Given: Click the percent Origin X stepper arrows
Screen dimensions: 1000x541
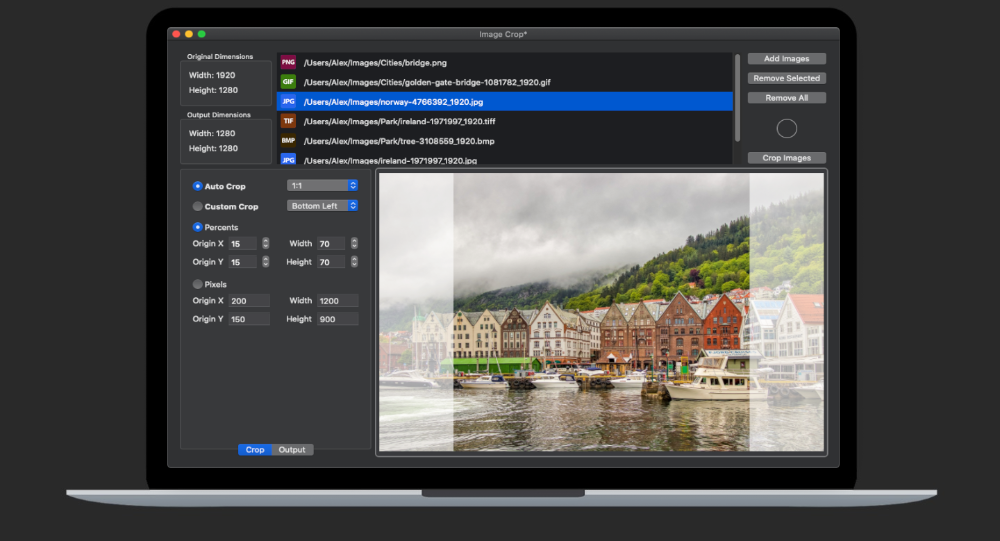Looking at the screenshot, I should pos(266,243).
